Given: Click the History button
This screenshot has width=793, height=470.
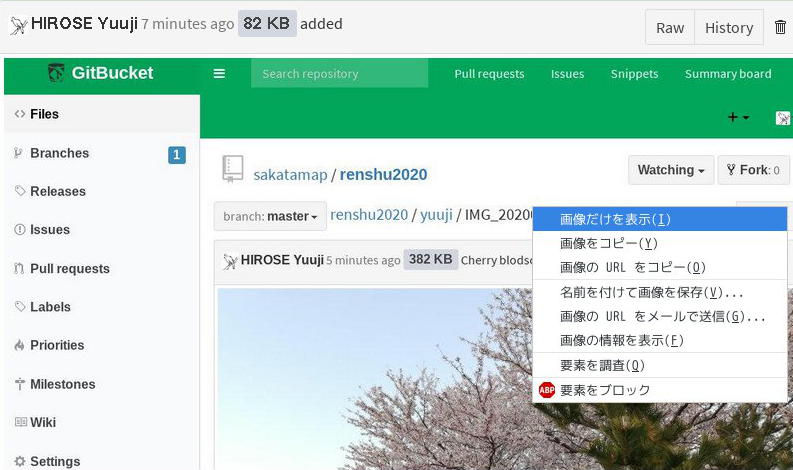Looking at the screenshot, I should click(x=728, y=27).
